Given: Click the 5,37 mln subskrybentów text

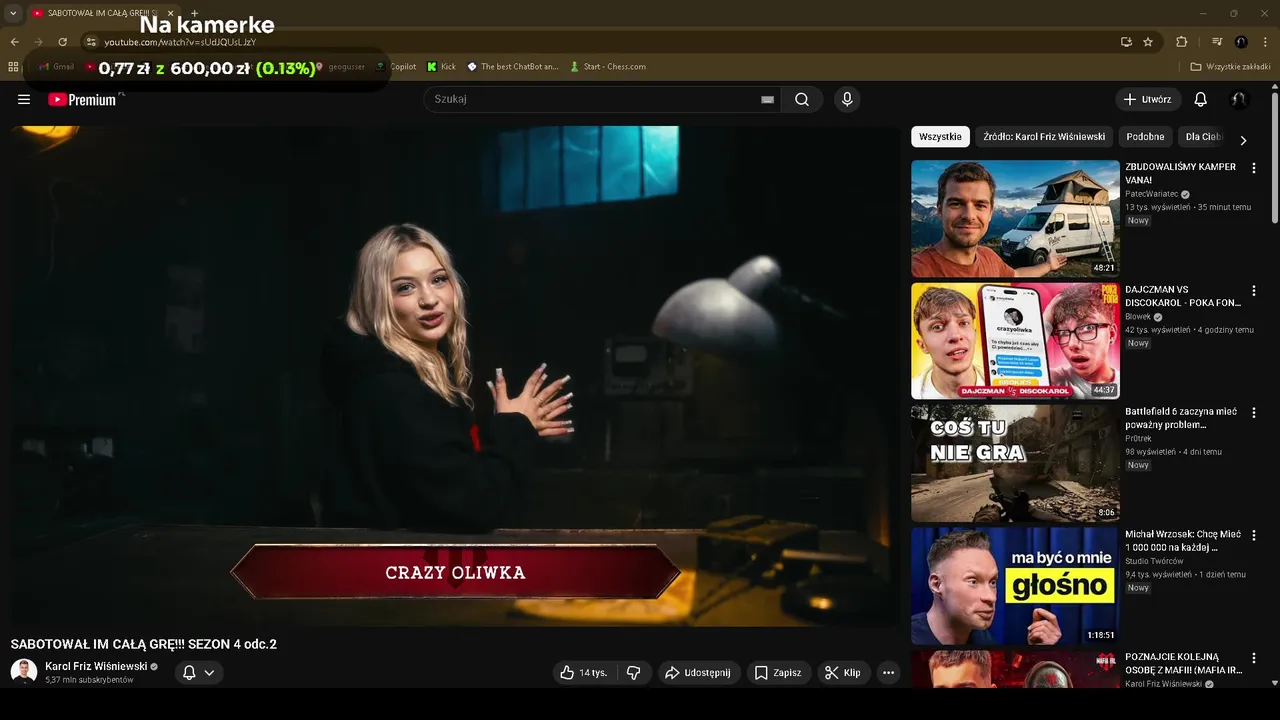Looking at the screenshot, I should point(89,680).
